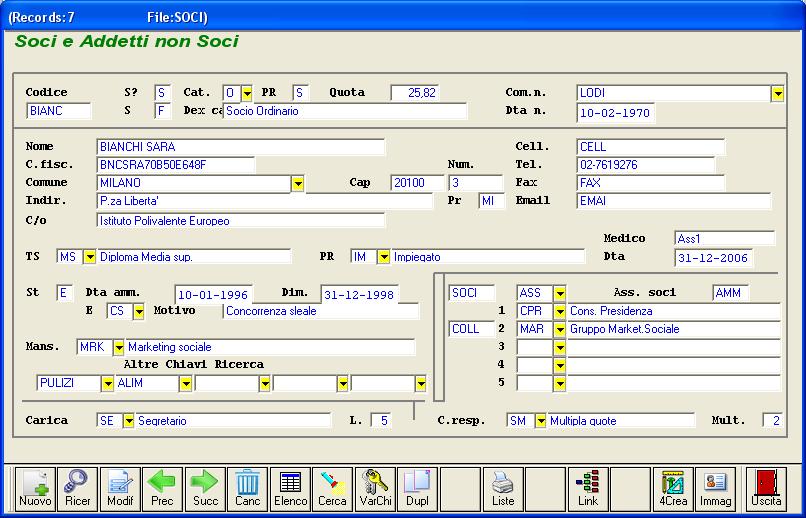The height and width of the screenshot is (518, 806).
Task: Expand the empty row 3 group dropdown
Action: point(560,347)
